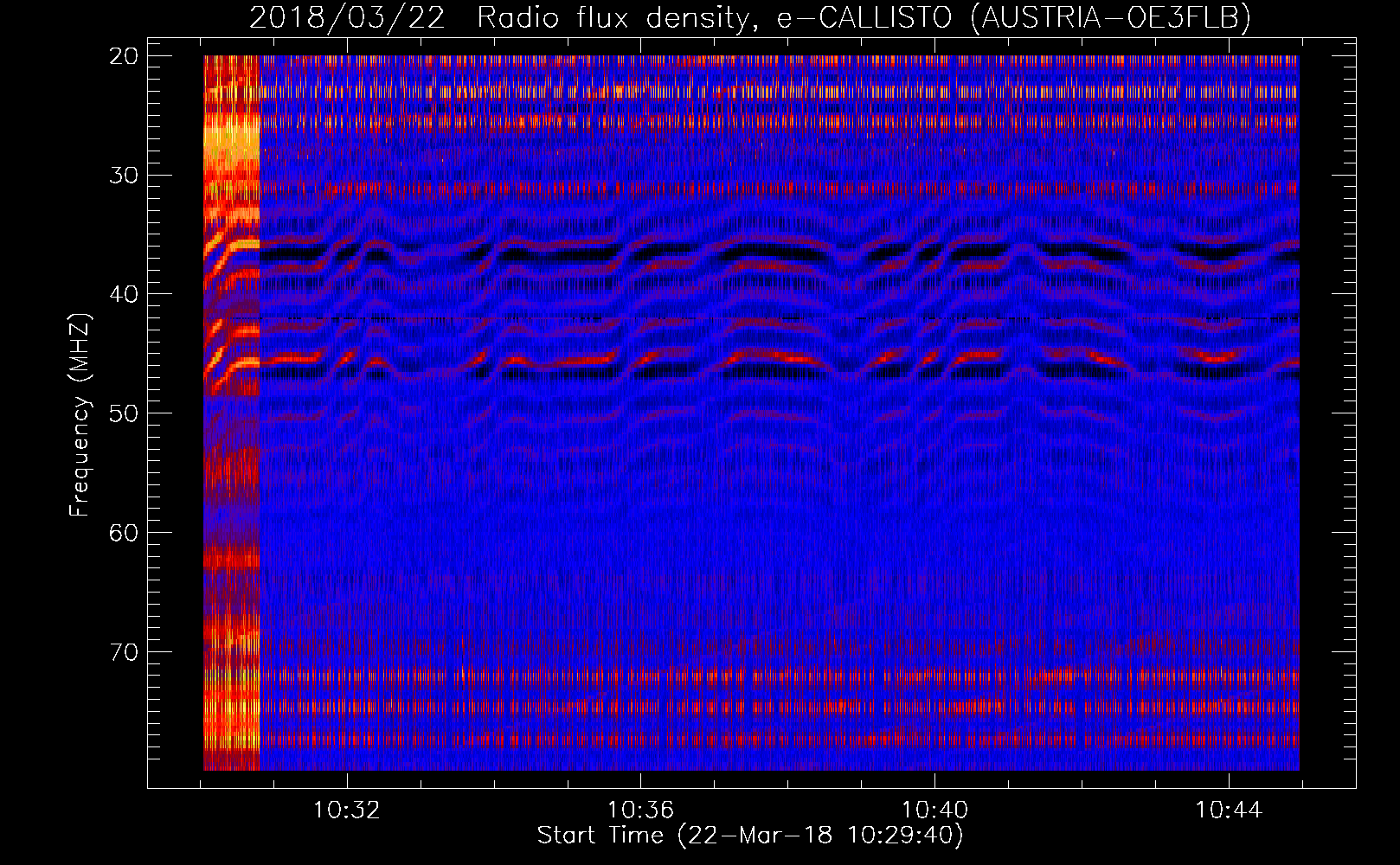This screenshot has height=865, width=1400.
Task: Click the 30 frequency tick label
Action: 125,176
